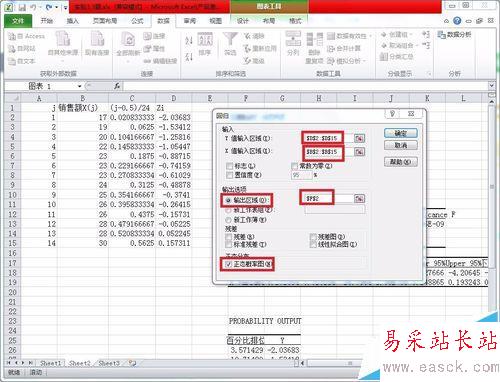The height and width of the screenshot is (382, 500).
Task: Expand the formula bar arrow
Action: pyautogui.click(x=492, y=86)
